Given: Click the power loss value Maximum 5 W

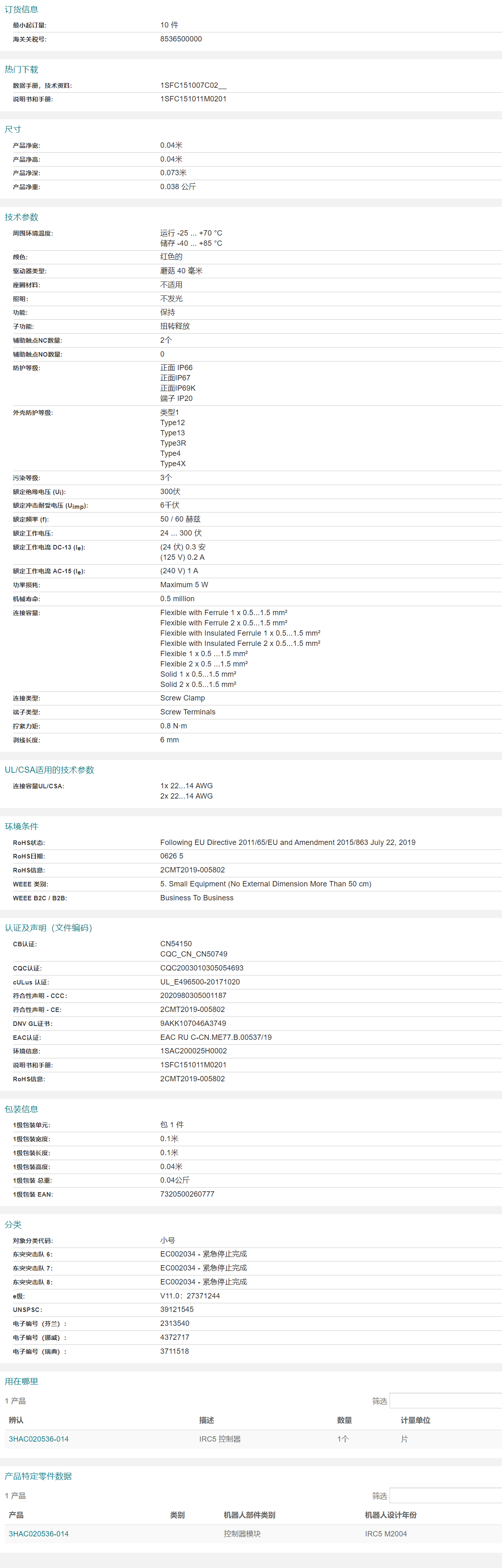Looking at the screenshot, I should coord(184,585).
